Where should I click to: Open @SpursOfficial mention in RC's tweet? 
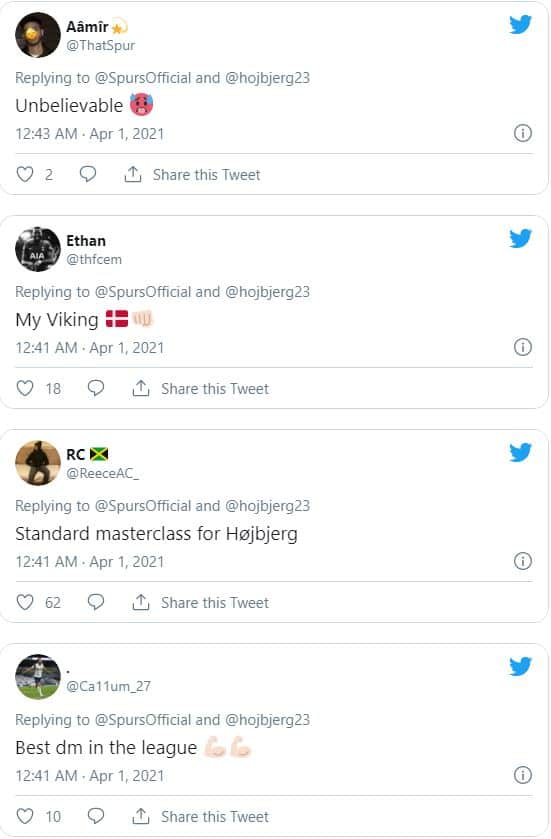click(143, 506)
